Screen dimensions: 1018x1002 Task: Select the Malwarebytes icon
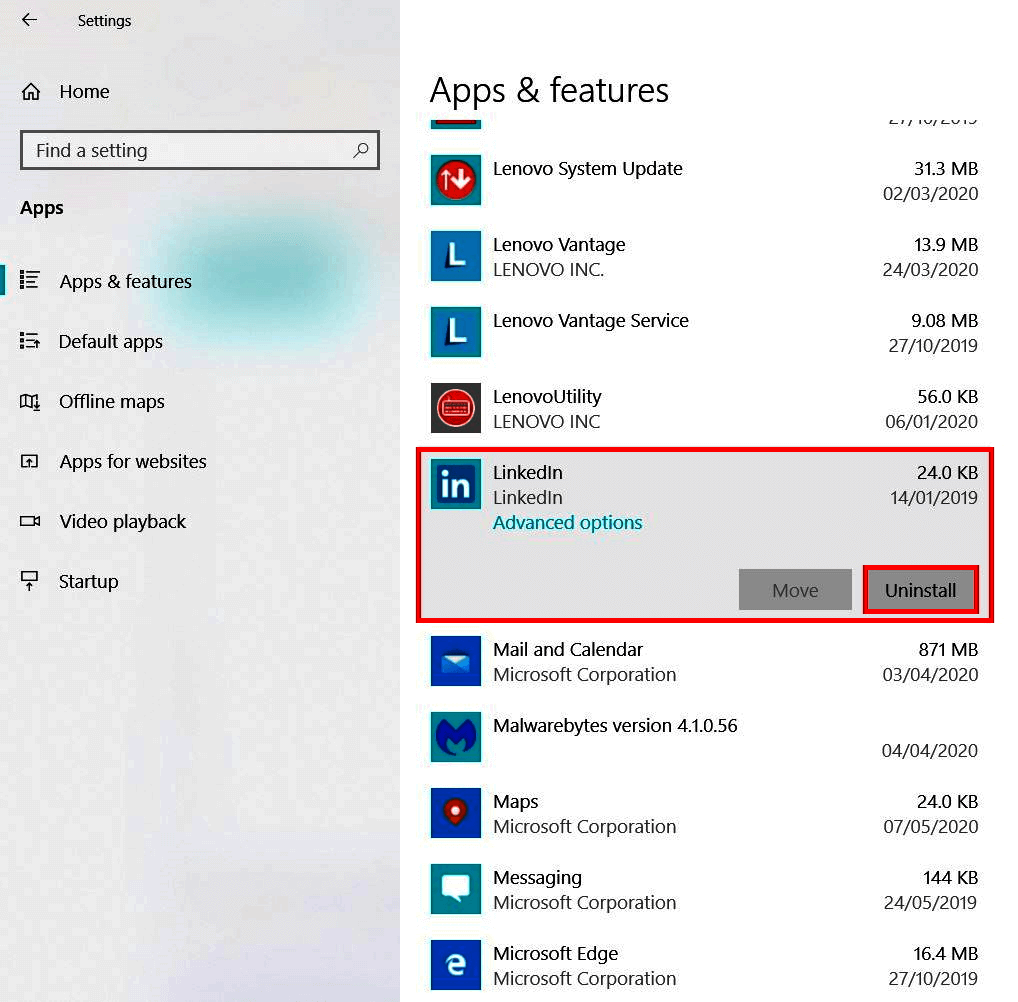click(455, 737)
